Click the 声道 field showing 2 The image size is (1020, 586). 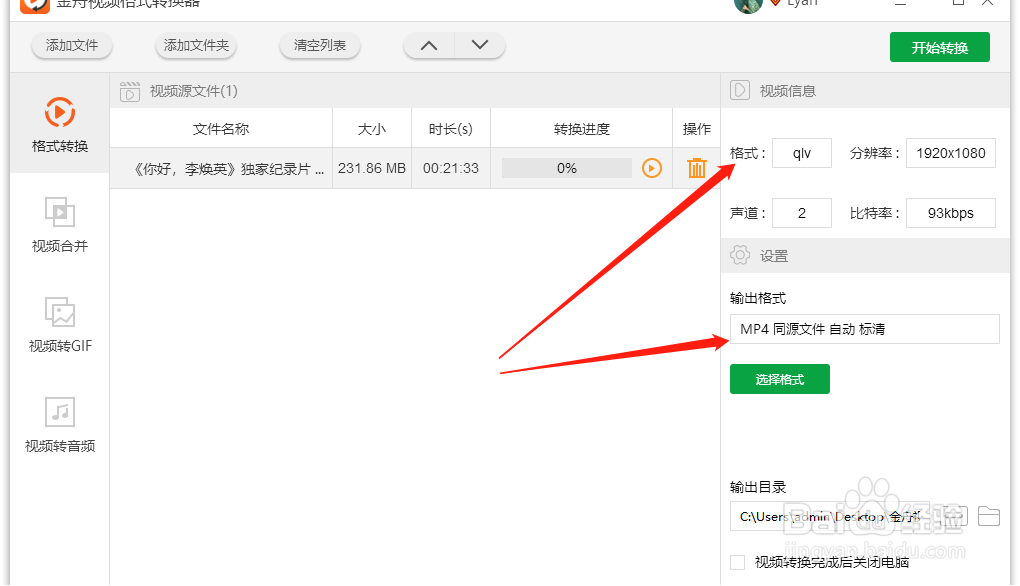point(801,213)
